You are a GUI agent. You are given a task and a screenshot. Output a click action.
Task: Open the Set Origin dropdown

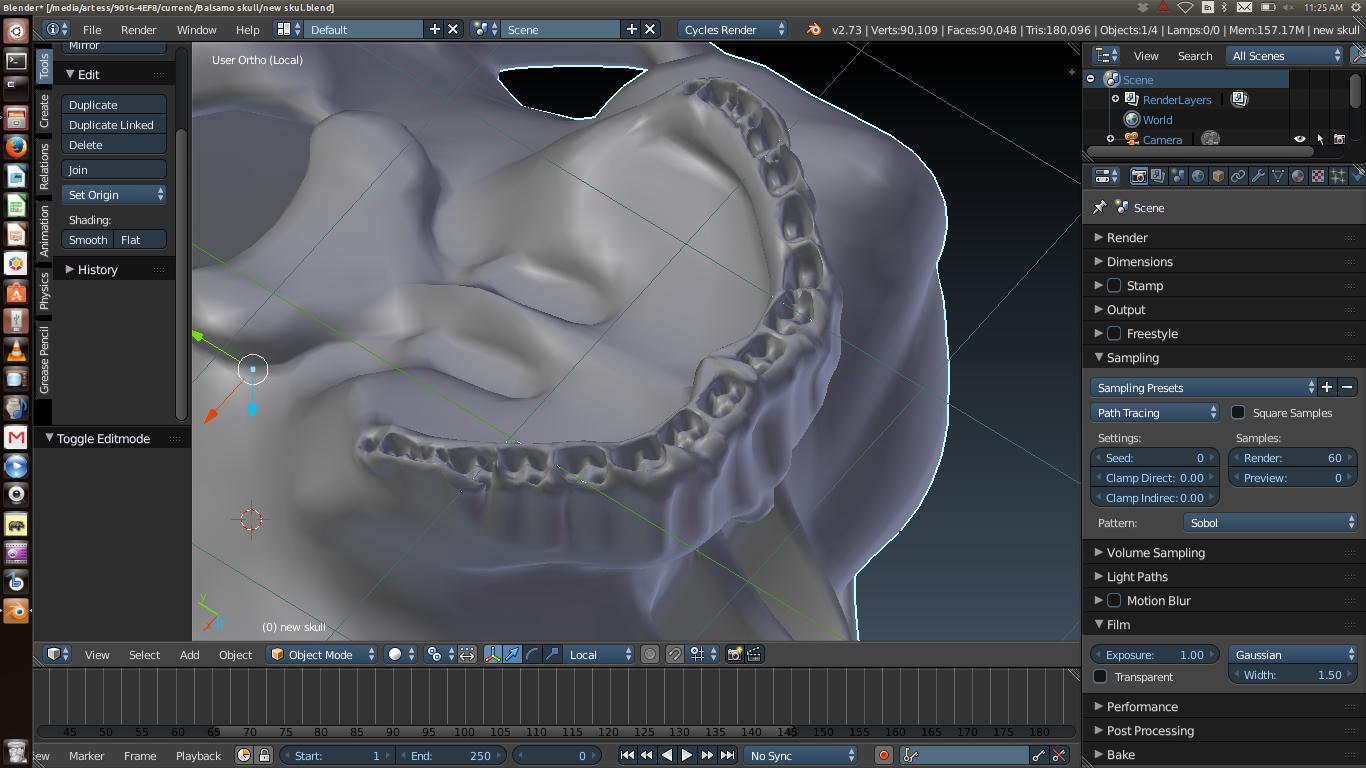[x=114, y=194]
